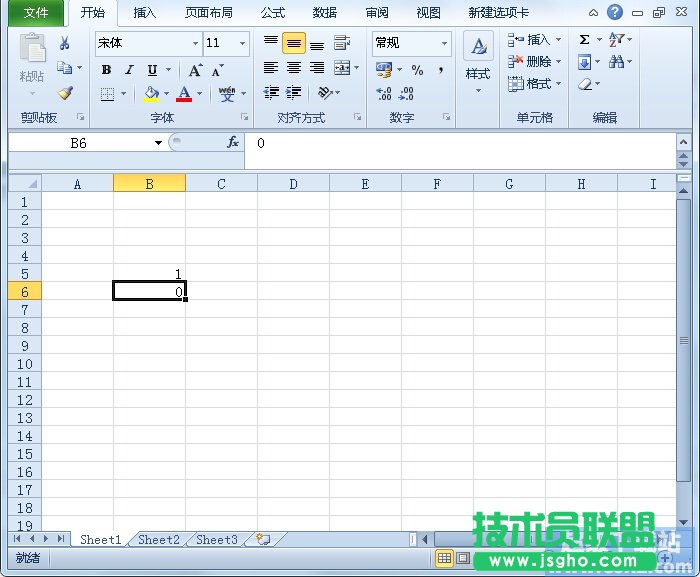This screenshot has width=700, height=577.
Task: Increase indent
Action: pos(294,92)
